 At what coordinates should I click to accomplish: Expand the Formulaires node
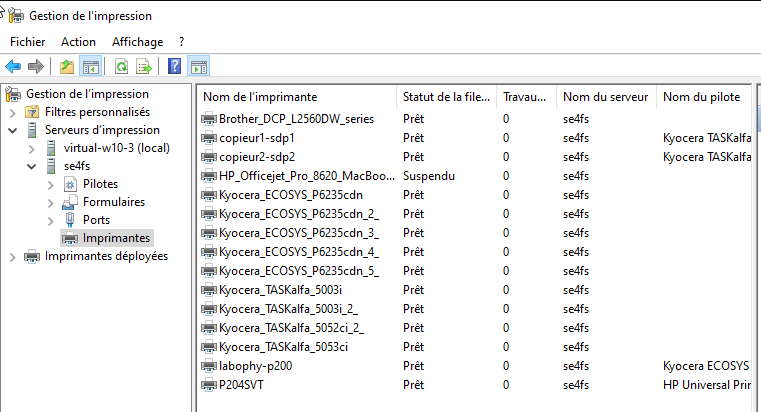50,202
